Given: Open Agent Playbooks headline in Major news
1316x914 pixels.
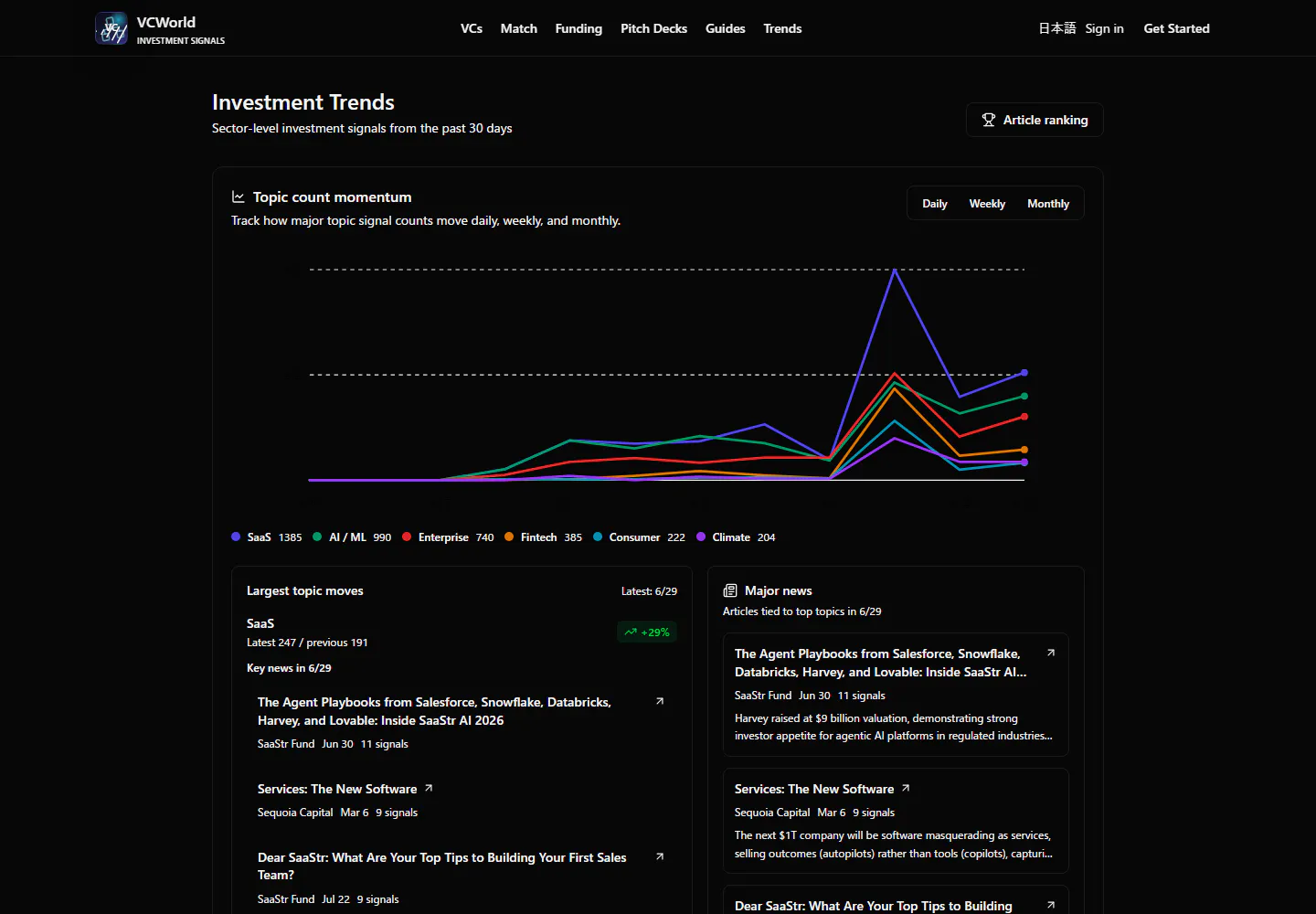Looking at the screenshot, I should coord(881,663).
